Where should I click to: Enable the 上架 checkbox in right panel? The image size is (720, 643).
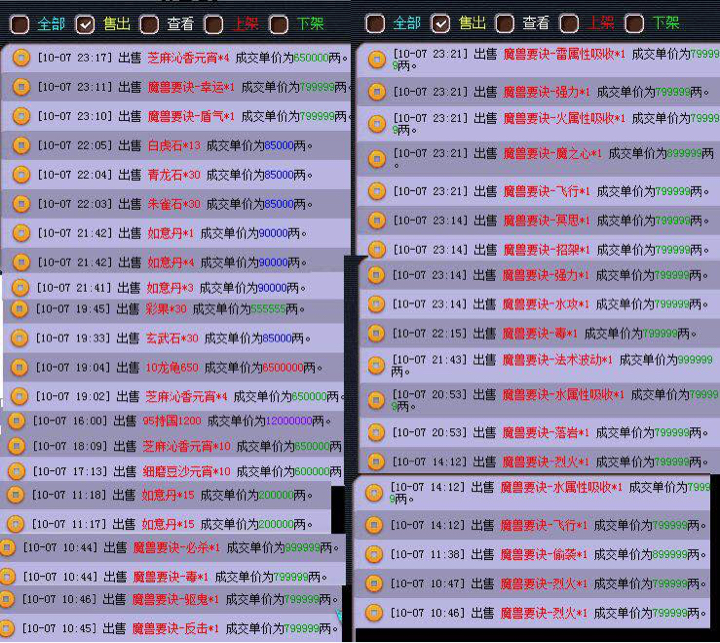[569, 23]
